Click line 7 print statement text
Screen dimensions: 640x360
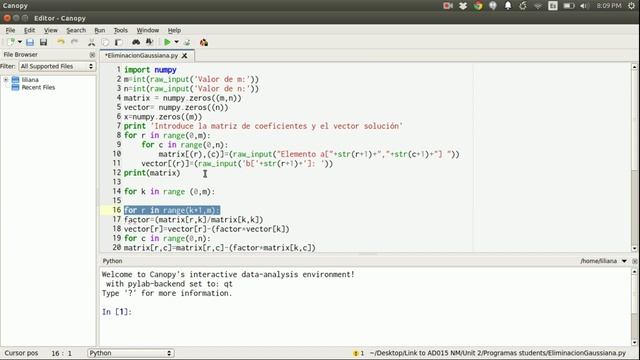coord(263,126)
